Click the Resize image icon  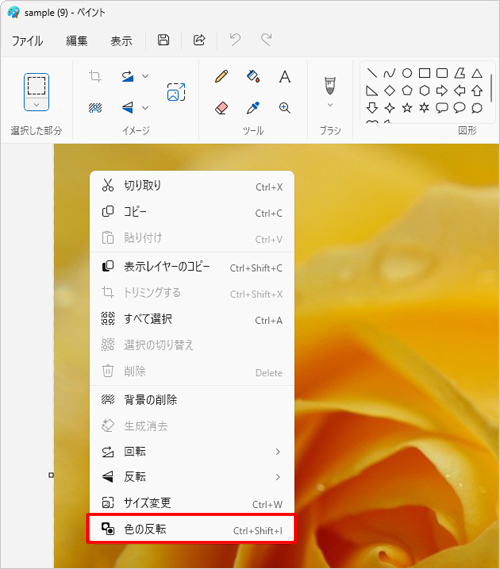click(176, 92)
